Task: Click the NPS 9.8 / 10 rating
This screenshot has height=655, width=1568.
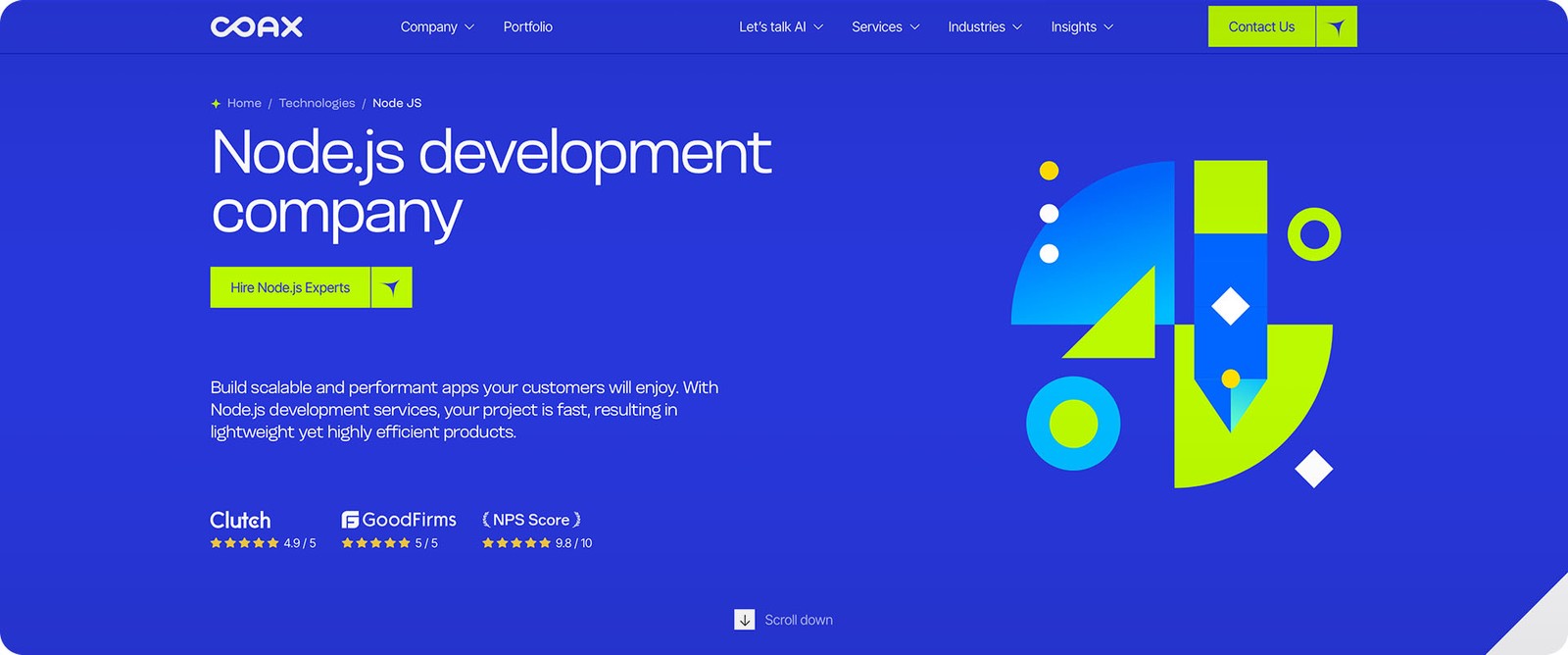Action: [573, 543]
